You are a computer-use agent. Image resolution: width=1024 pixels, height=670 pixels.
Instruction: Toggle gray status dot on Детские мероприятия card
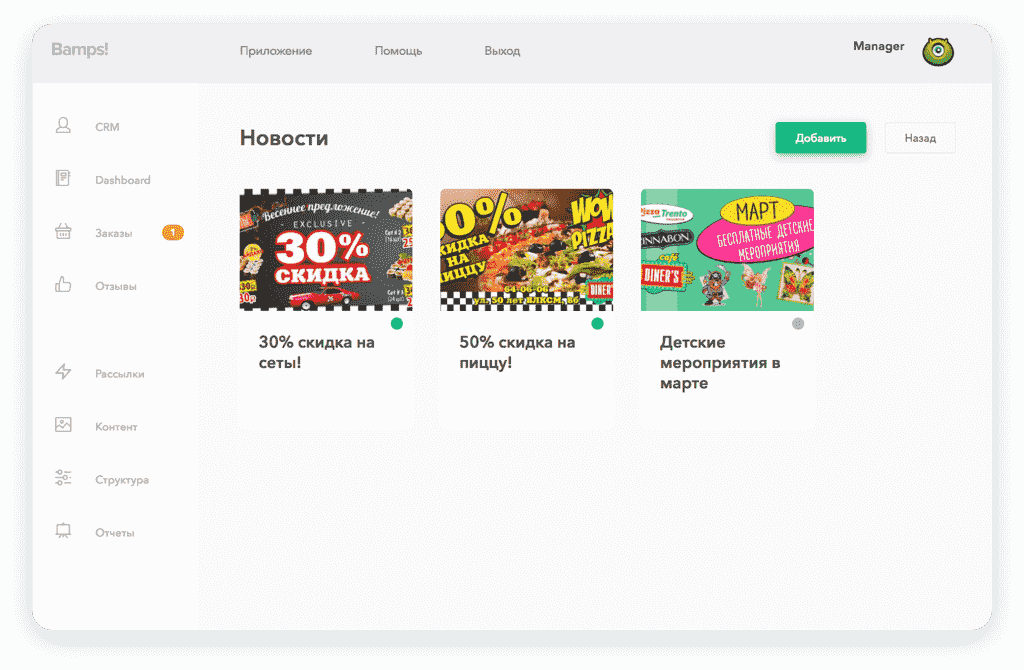798,324
